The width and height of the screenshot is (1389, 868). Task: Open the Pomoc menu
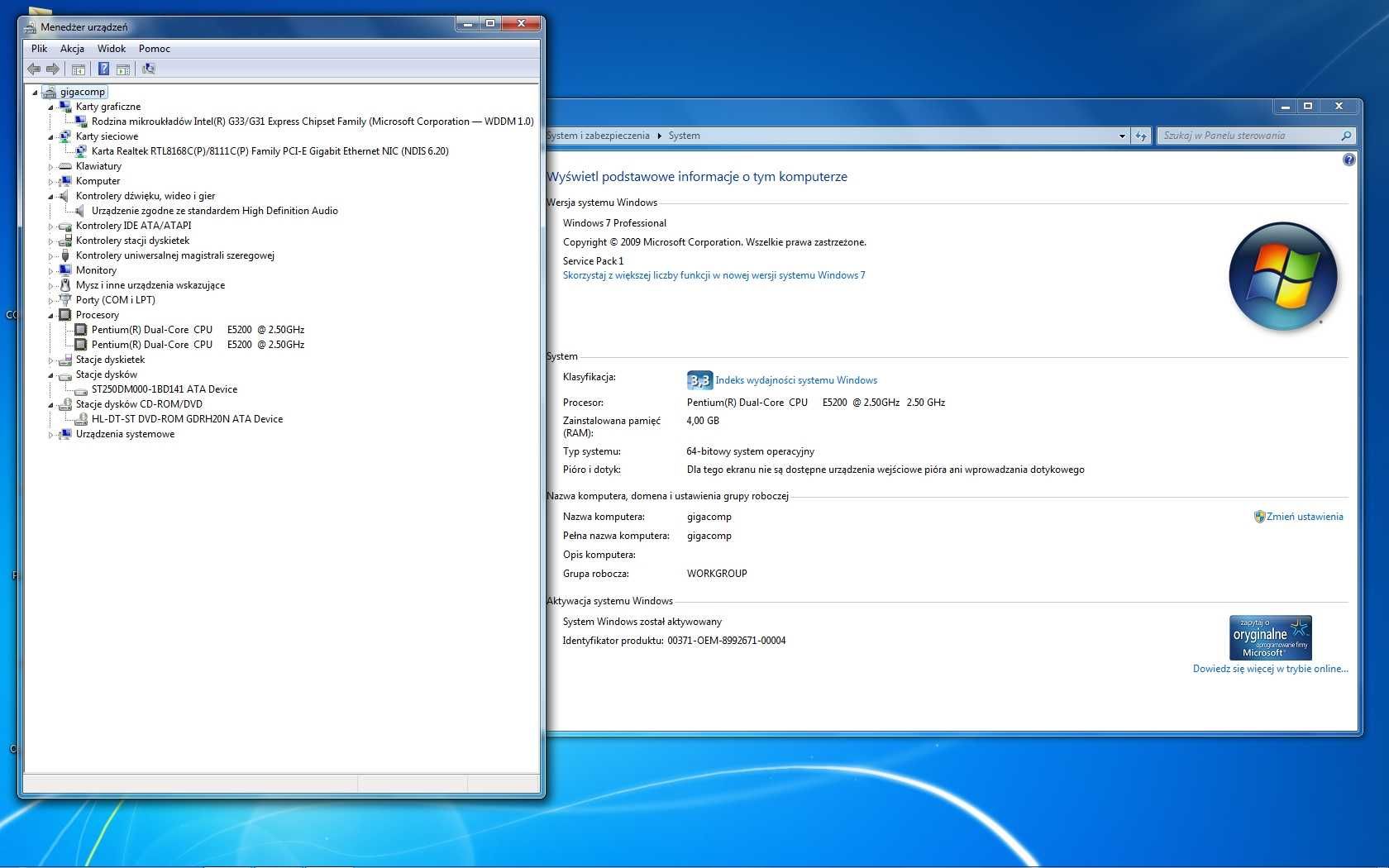click(x=155, y=49)
